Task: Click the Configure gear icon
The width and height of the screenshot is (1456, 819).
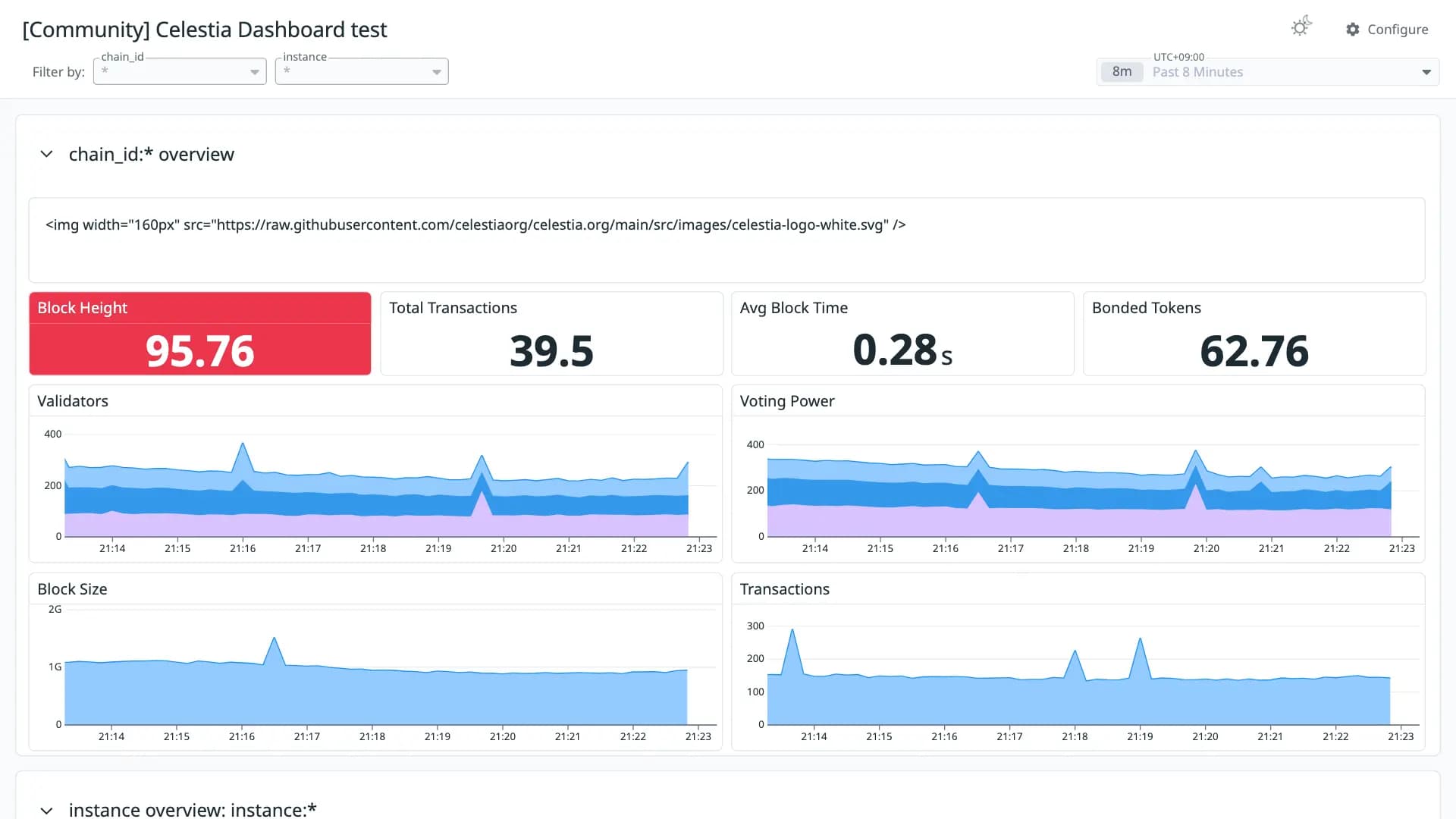Action: pyautogui.click(x=1353, y=30)
